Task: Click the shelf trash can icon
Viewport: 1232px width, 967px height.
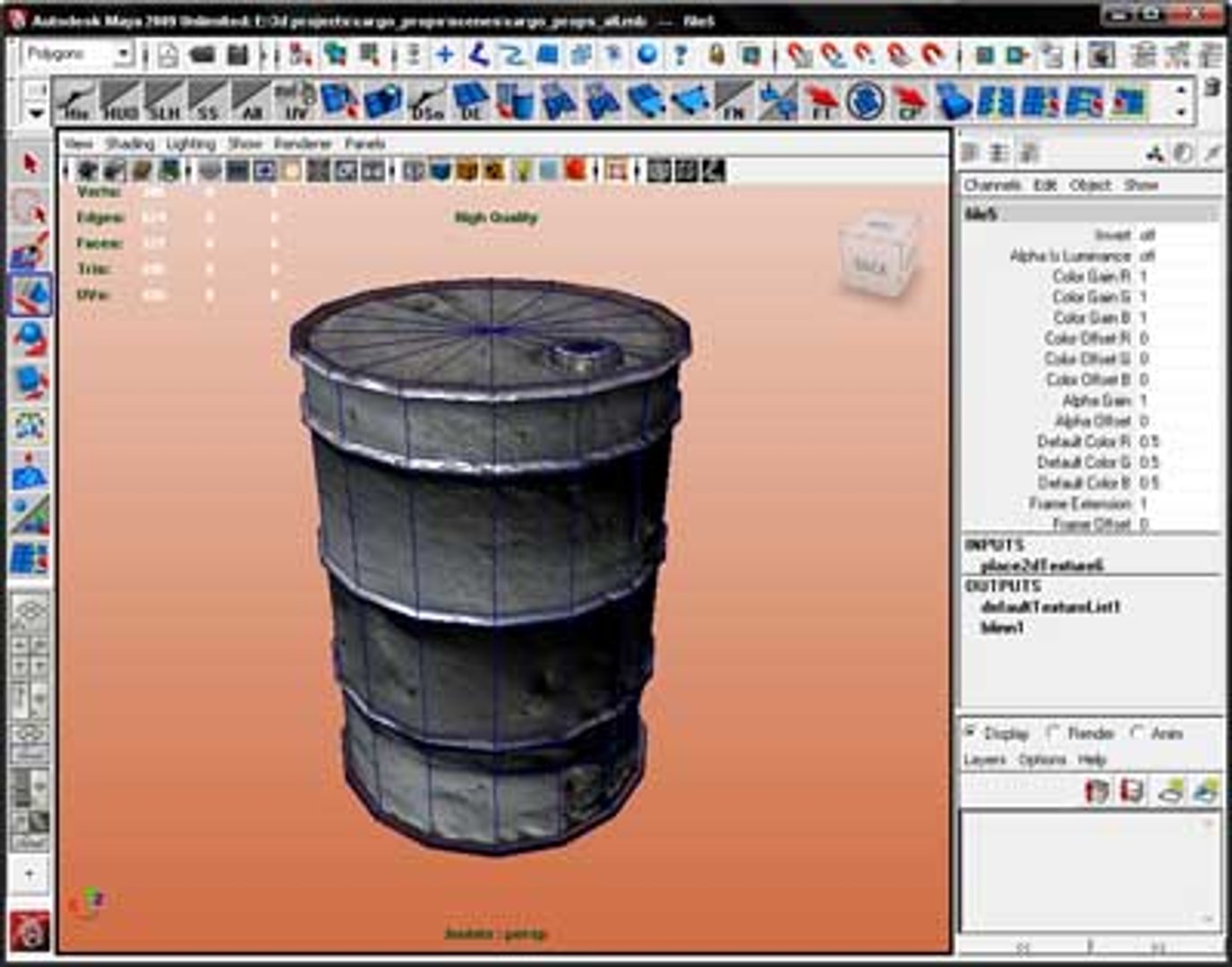Action: 1212,87
